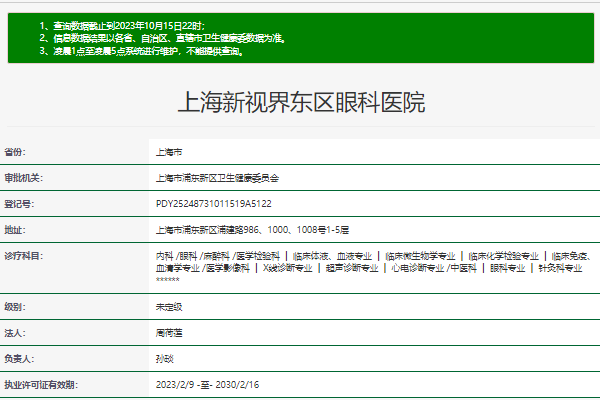Screen dimensions: 600x400
Task: Select the 负责人 name value
Action: click(x=165, y=359)
